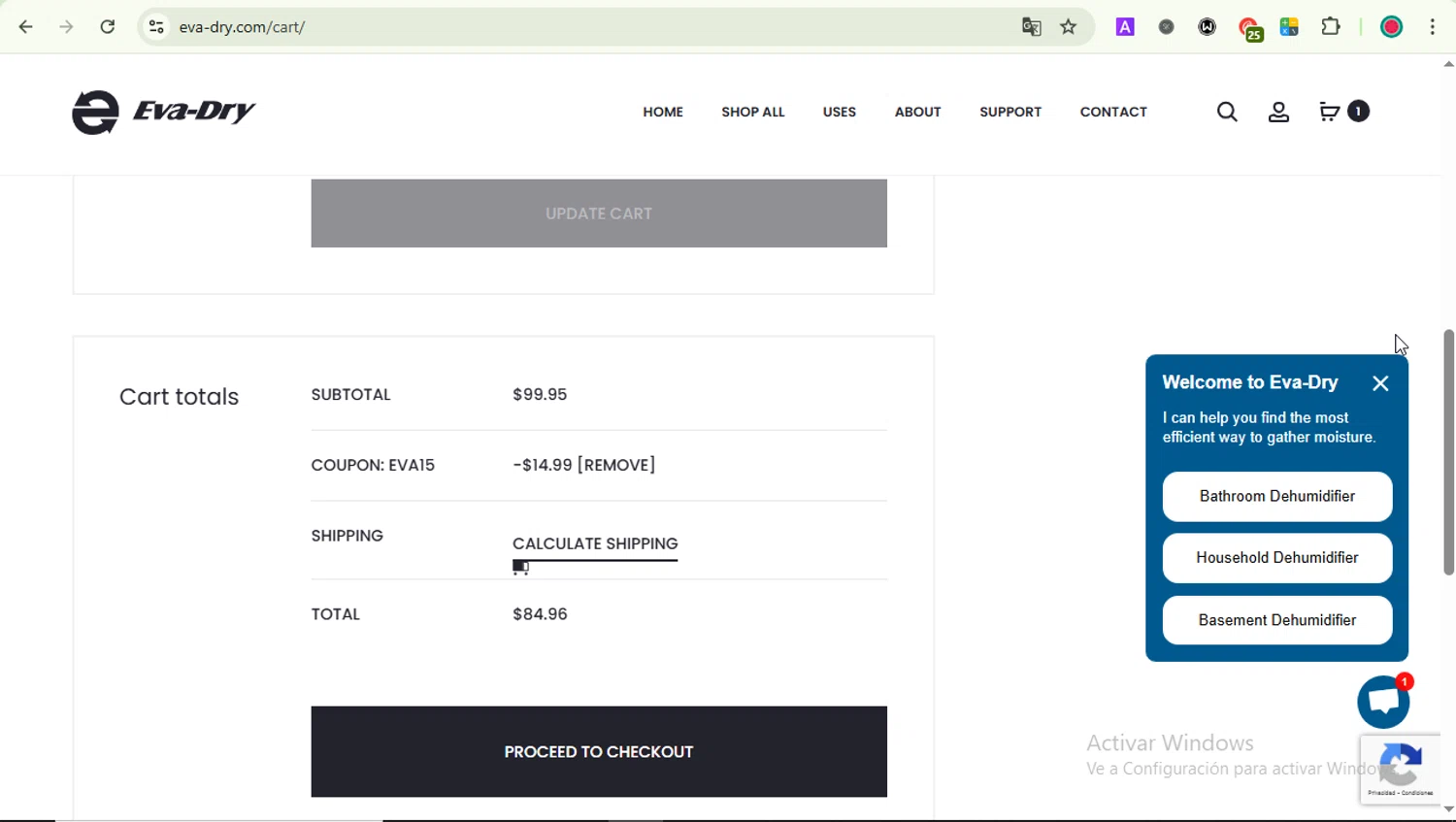Open ABOUT menu item
This screenshot has width=1456, height=822.
(x=917, y=112)
